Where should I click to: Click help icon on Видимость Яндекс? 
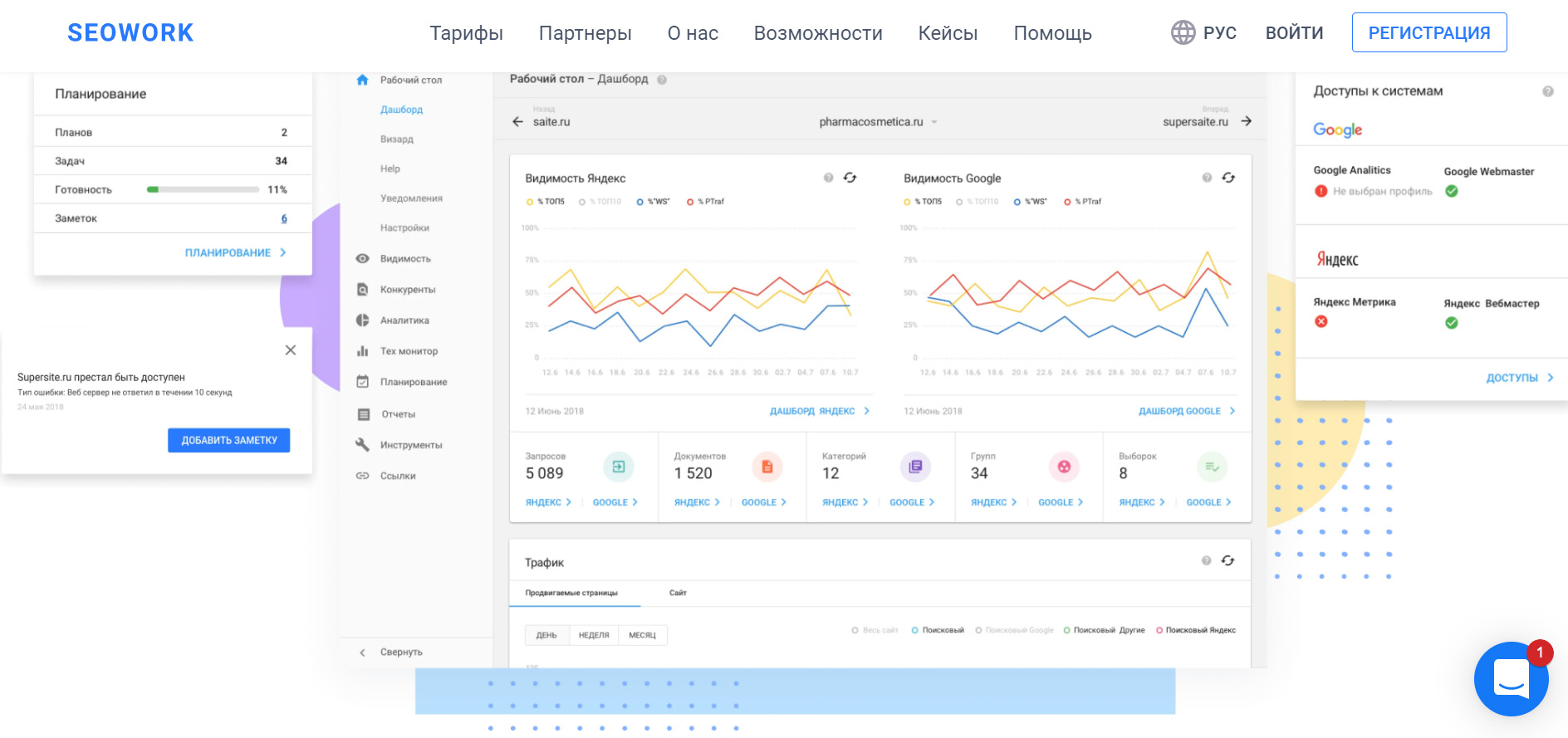click(x=828, y=178)
